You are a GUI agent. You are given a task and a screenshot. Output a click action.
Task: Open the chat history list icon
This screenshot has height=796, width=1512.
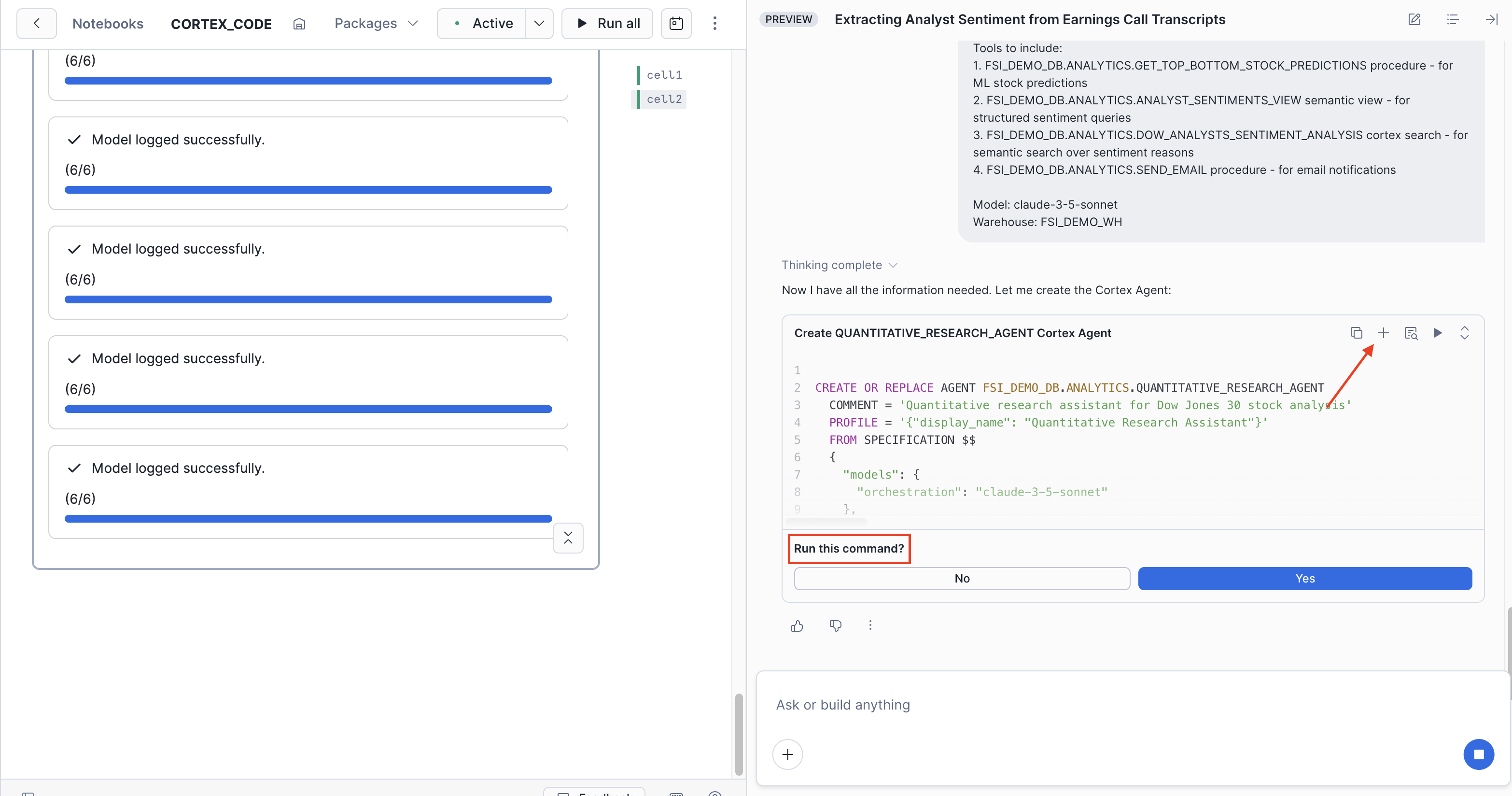(1452, 19)
